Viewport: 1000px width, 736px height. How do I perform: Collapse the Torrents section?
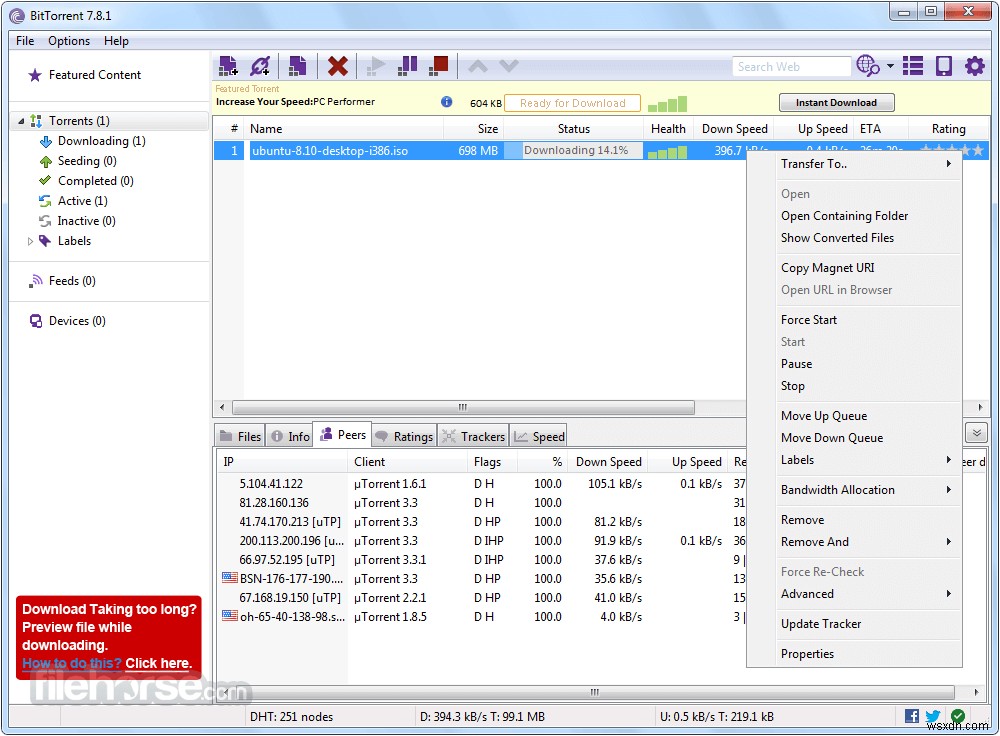pos(20,120)
